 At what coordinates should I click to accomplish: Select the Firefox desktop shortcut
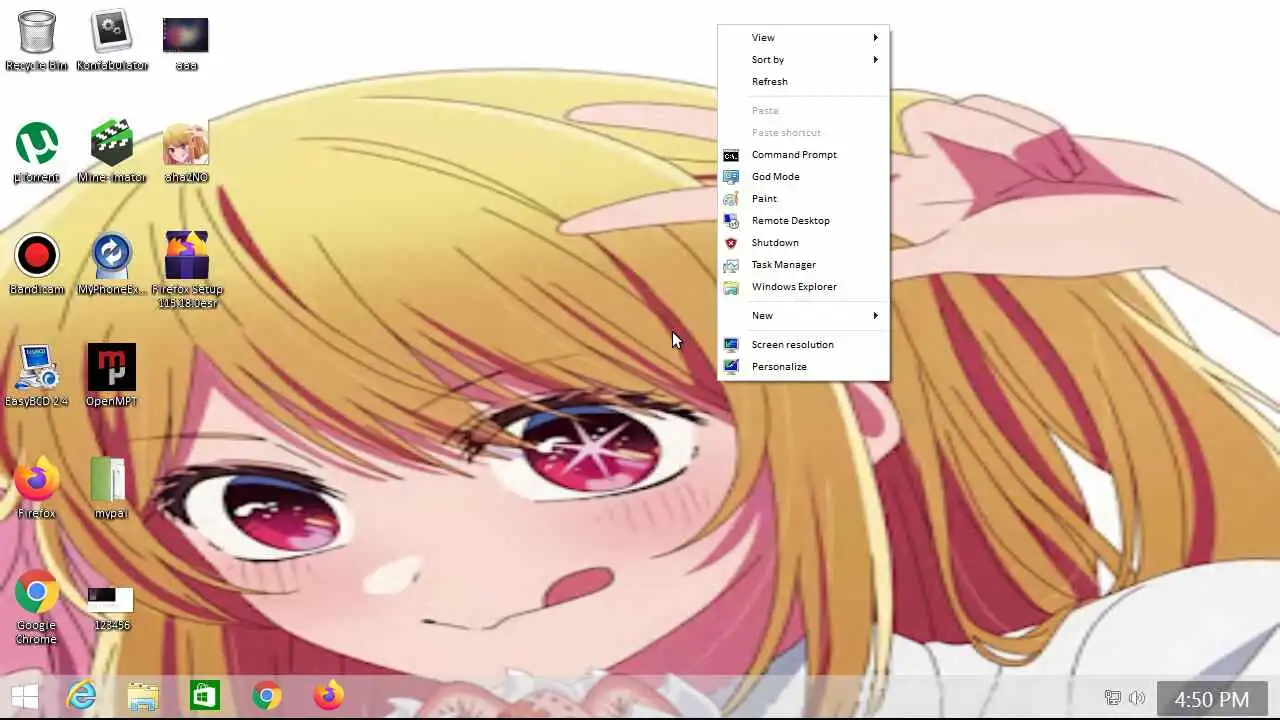click(x=37, y=488)
